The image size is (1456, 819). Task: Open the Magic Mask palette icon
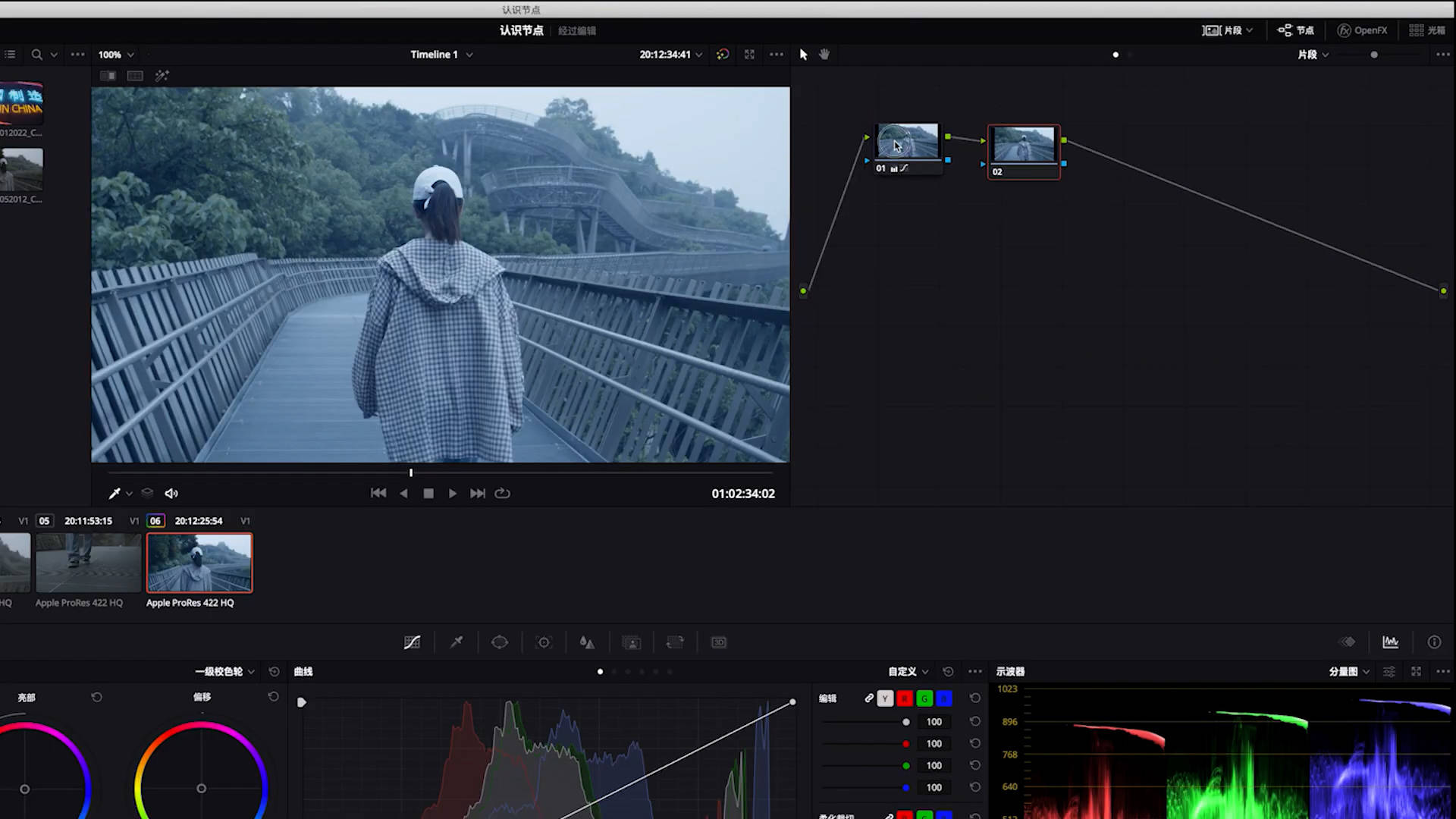click(x=631, y=642)
